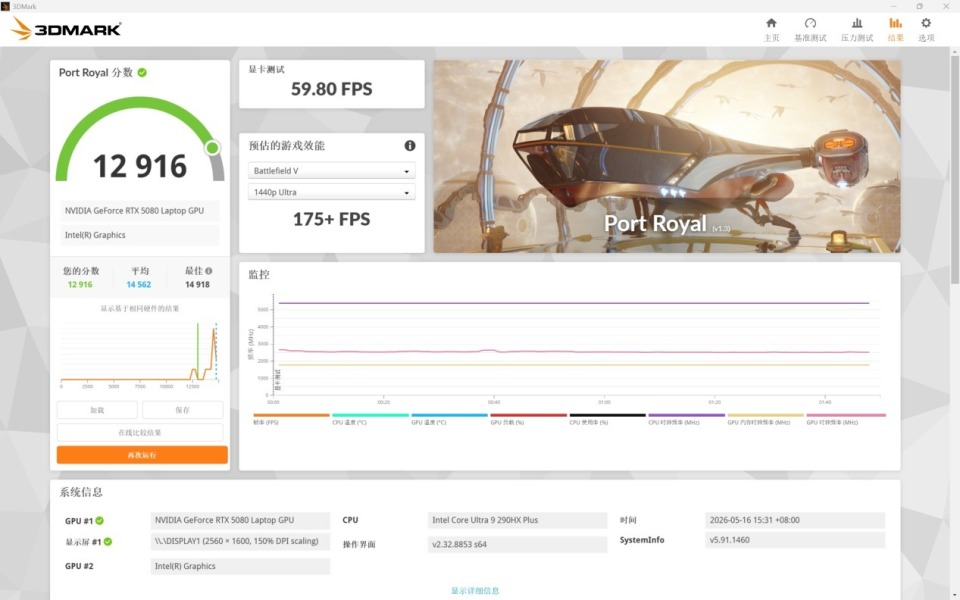Click the 175+ FPS estimate value
Viewport: 960px width, 600px height.
(x=331, y=219)
